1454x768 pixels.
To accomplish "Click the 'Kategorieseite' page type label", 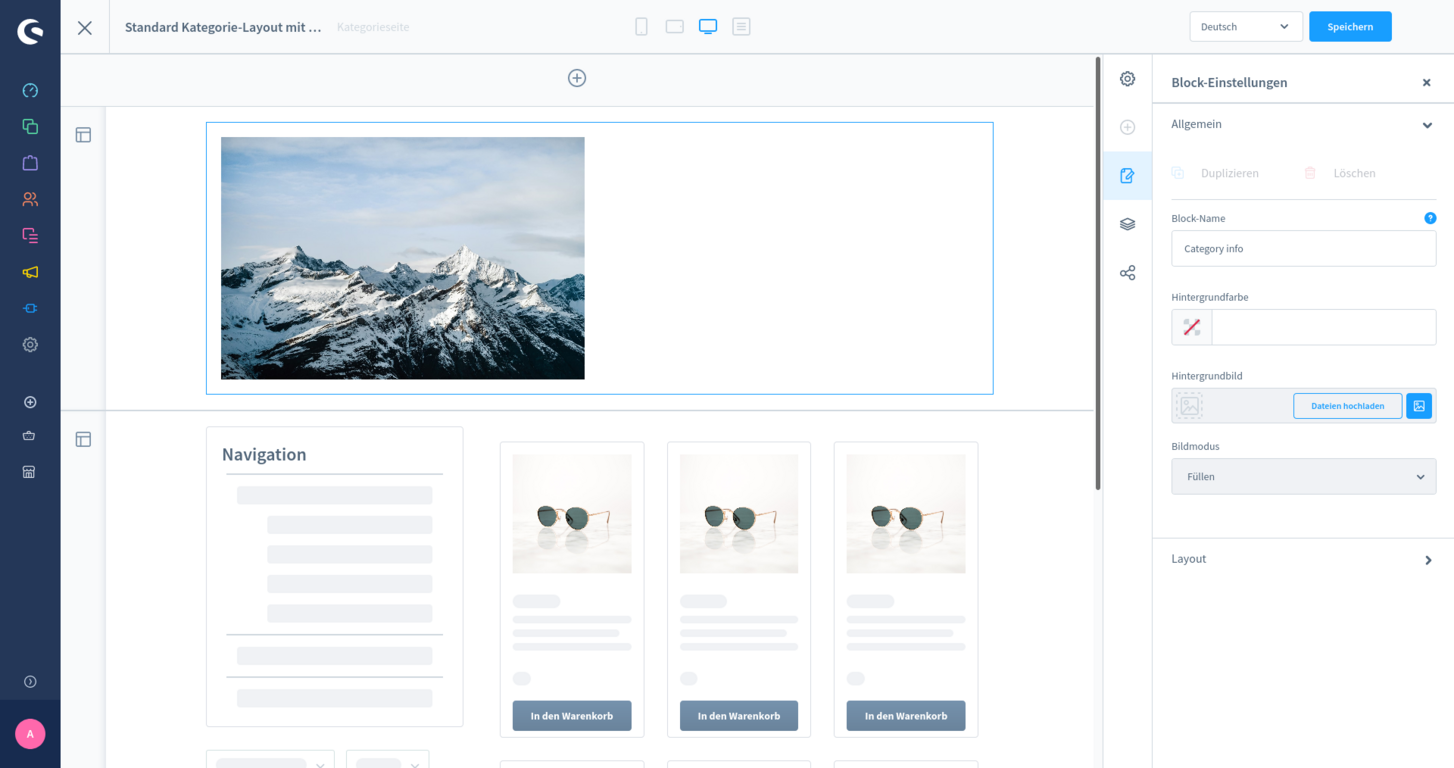I will 373,27.
